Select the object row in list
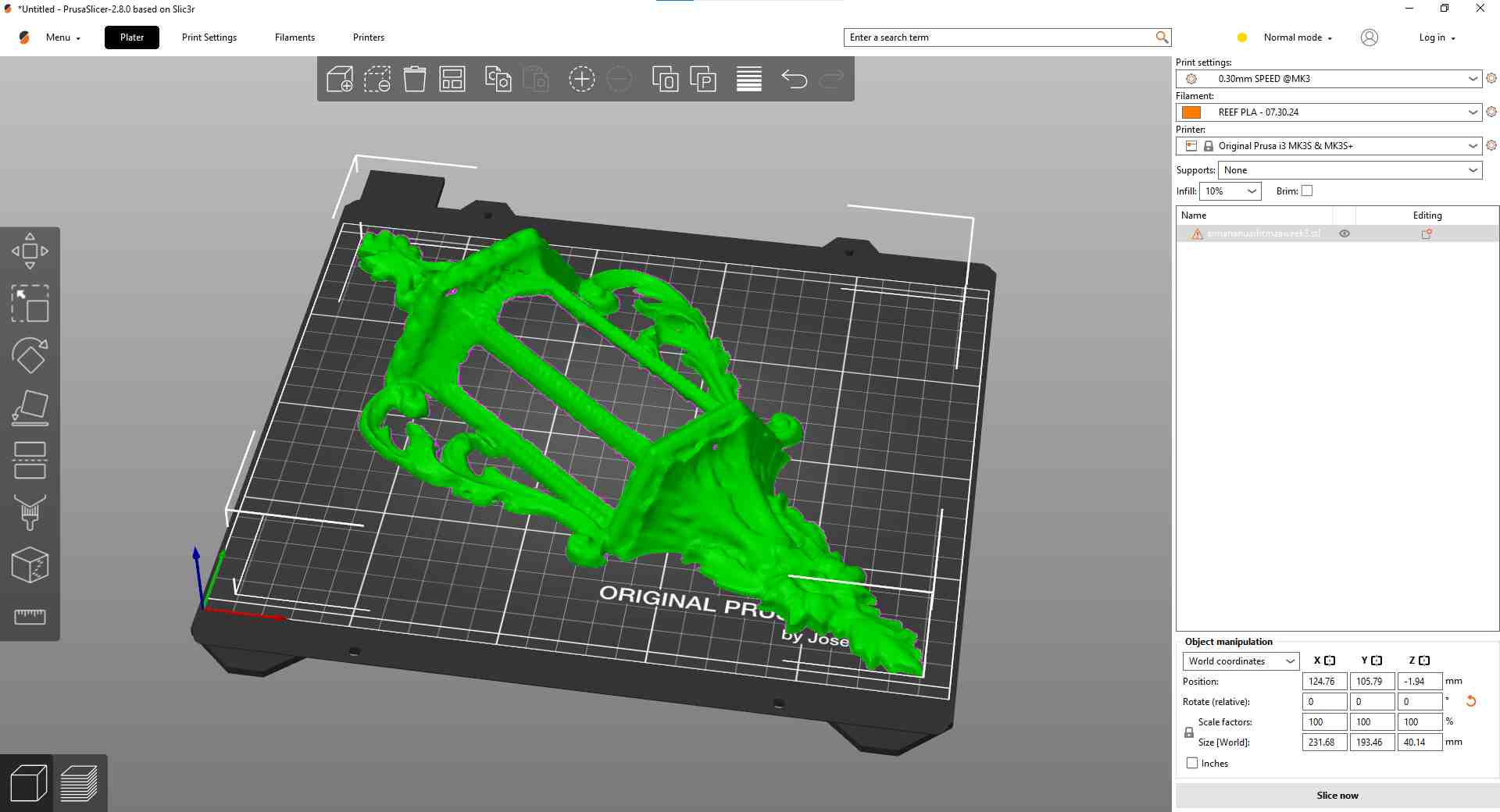Screen dimensions: 1500x812 pos(1337,233)
